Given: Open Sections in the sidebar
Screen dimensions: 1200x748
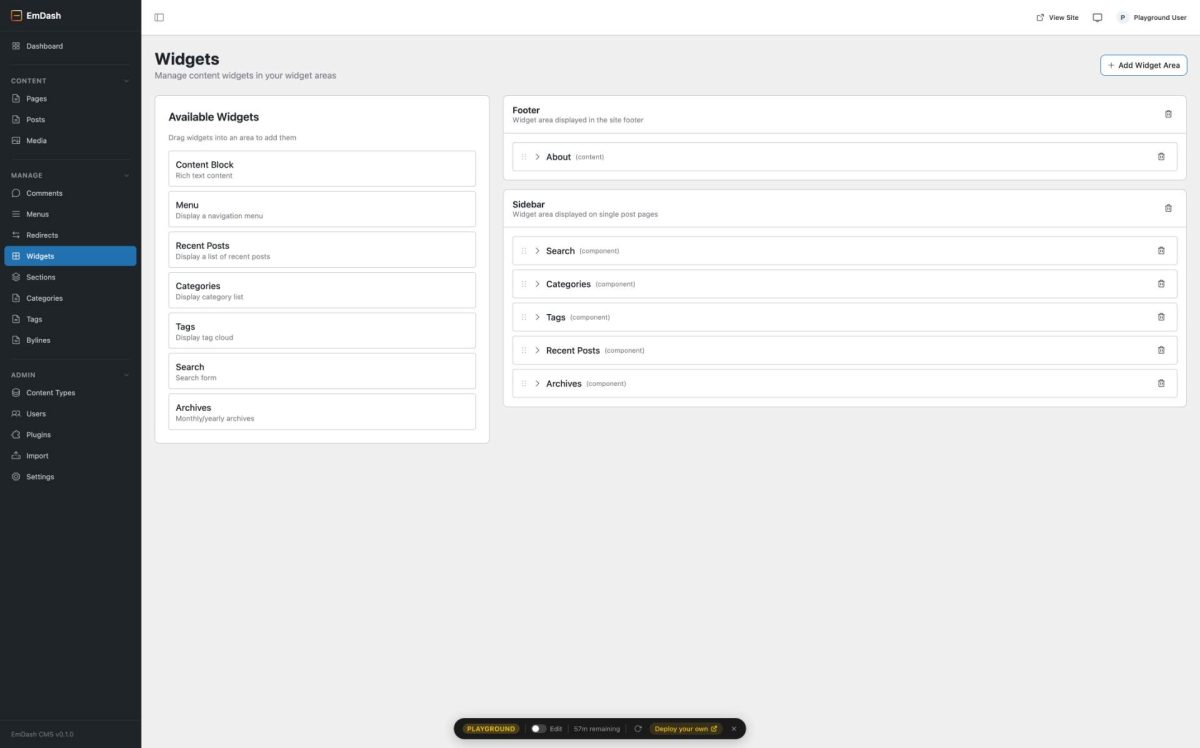Looking at the screenshot, I should (x=70, y=277).
